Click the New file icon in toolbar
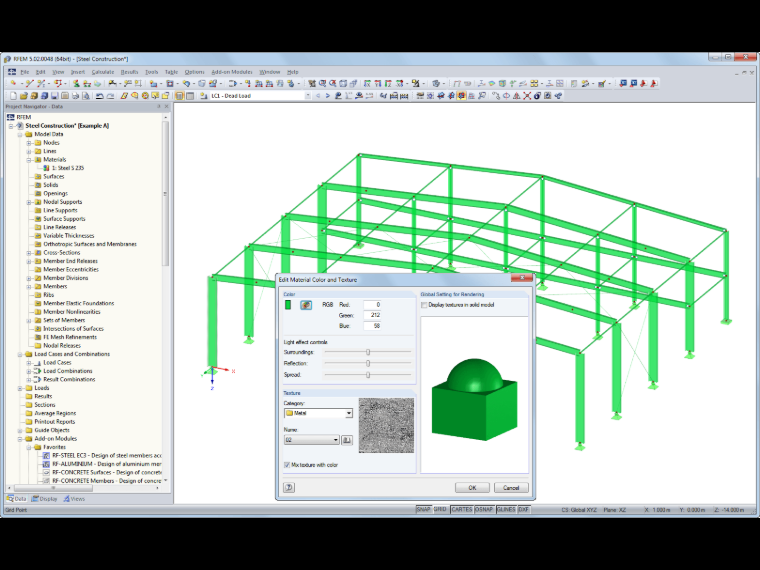760x570 pixels. (x=14, y=96)
